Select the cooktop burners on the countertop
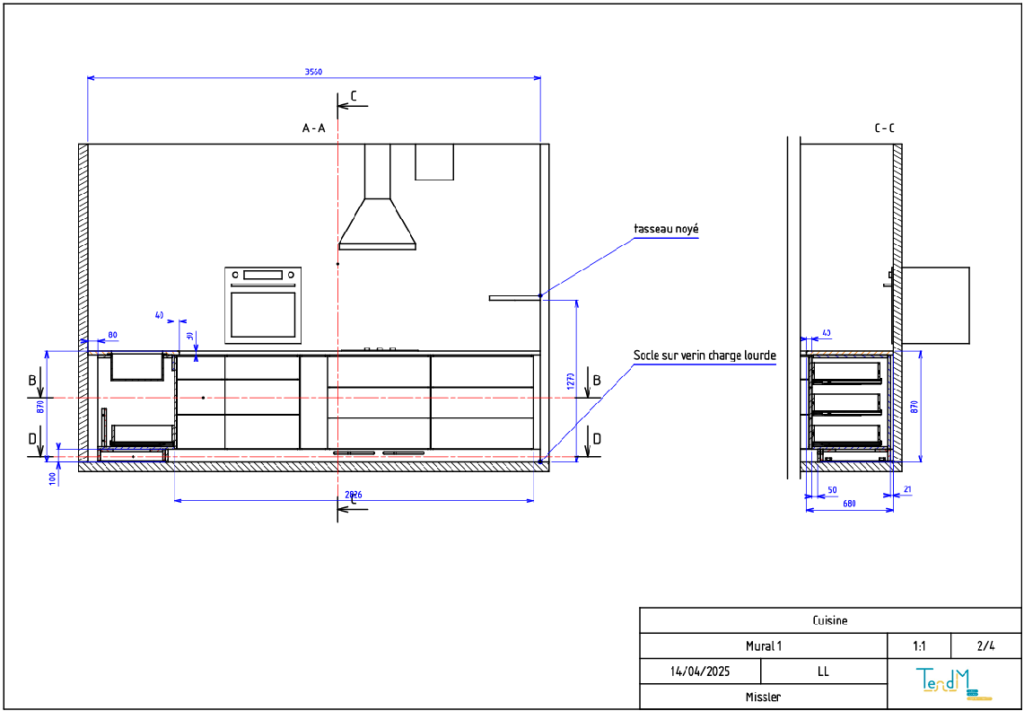The width and height of the screenshot is (1024, 711). 380,350
